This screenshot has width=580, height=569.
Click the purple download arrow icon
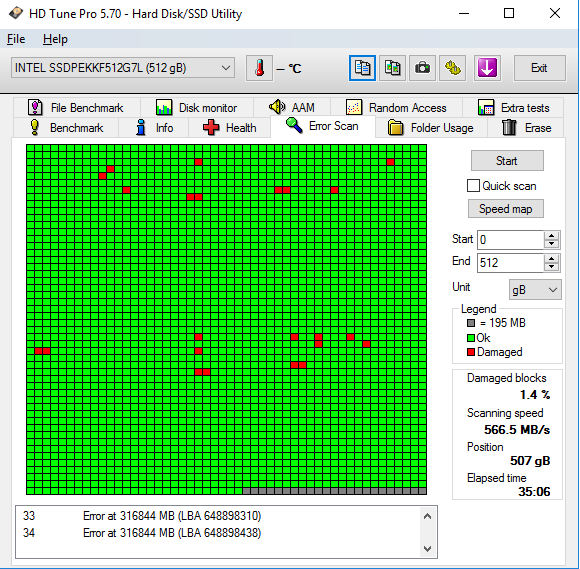point(487,68)
